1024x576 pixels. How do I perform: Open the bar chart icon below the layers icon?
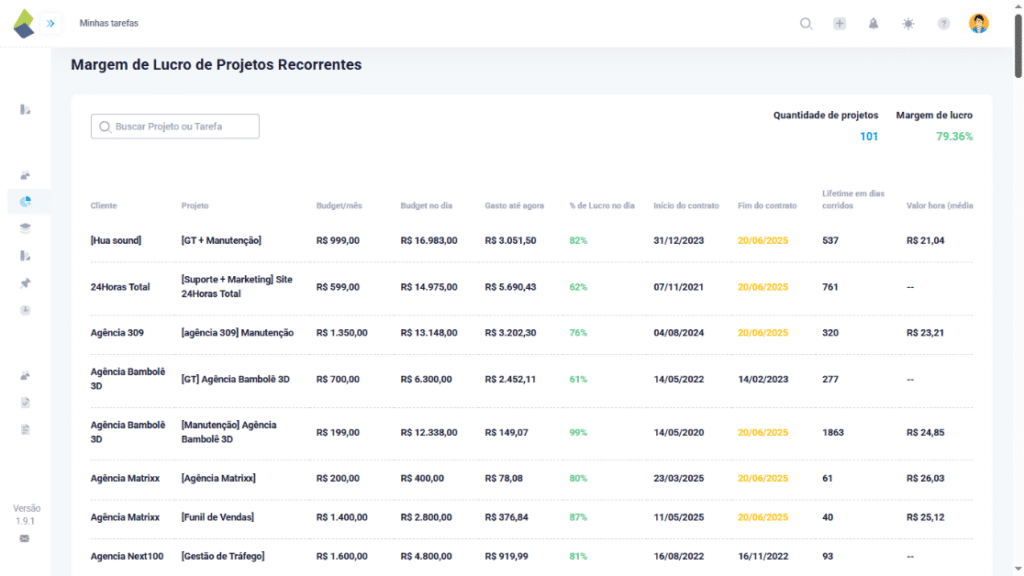coord(25,255)
